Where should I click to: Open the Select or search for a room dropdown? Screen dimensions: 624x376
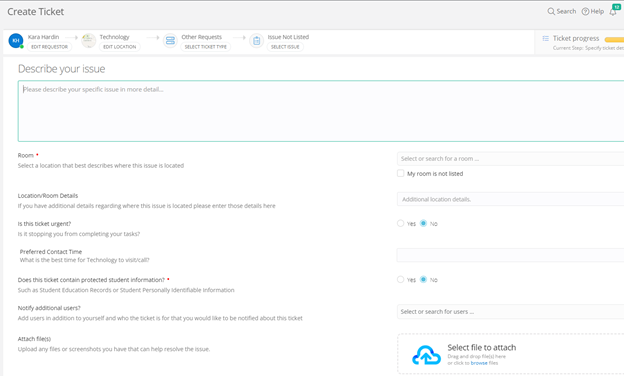[510, 159]
